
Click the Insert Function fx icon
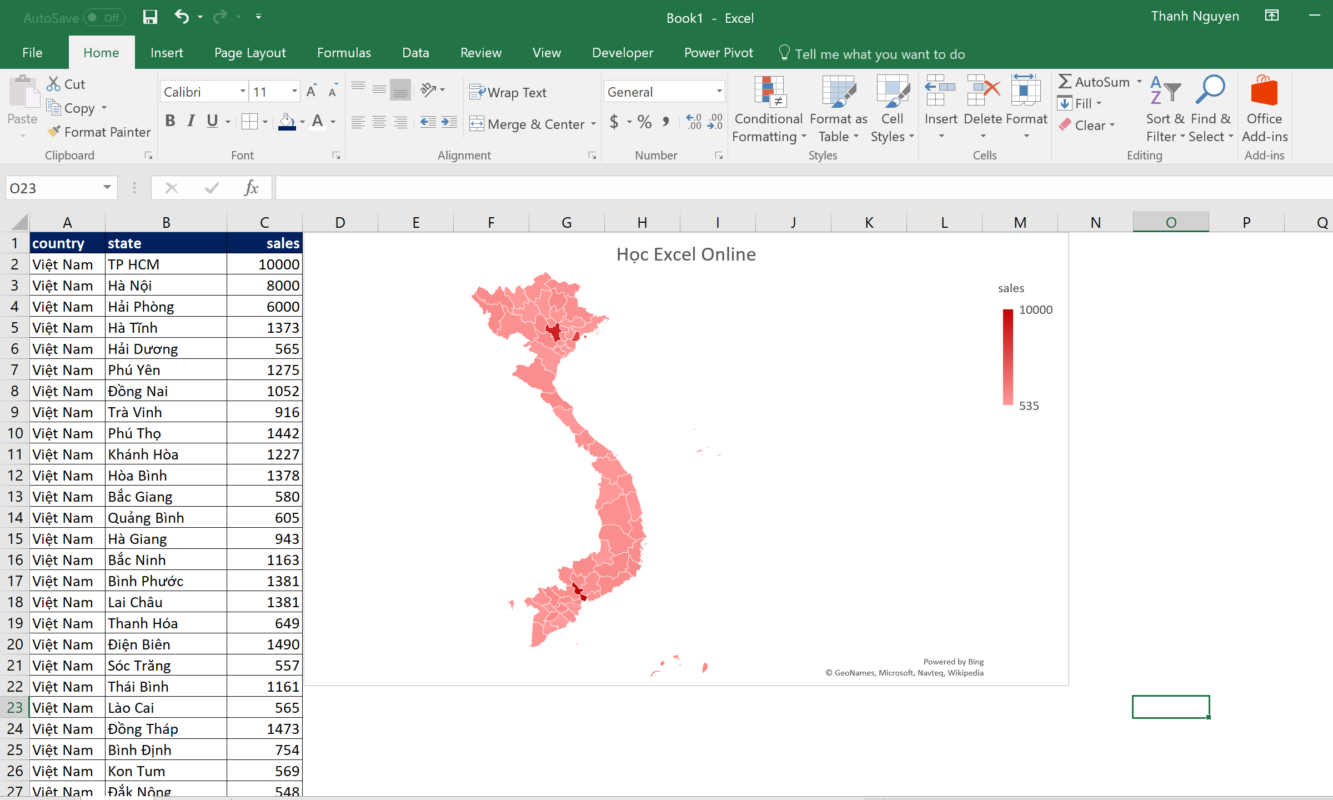252,188
